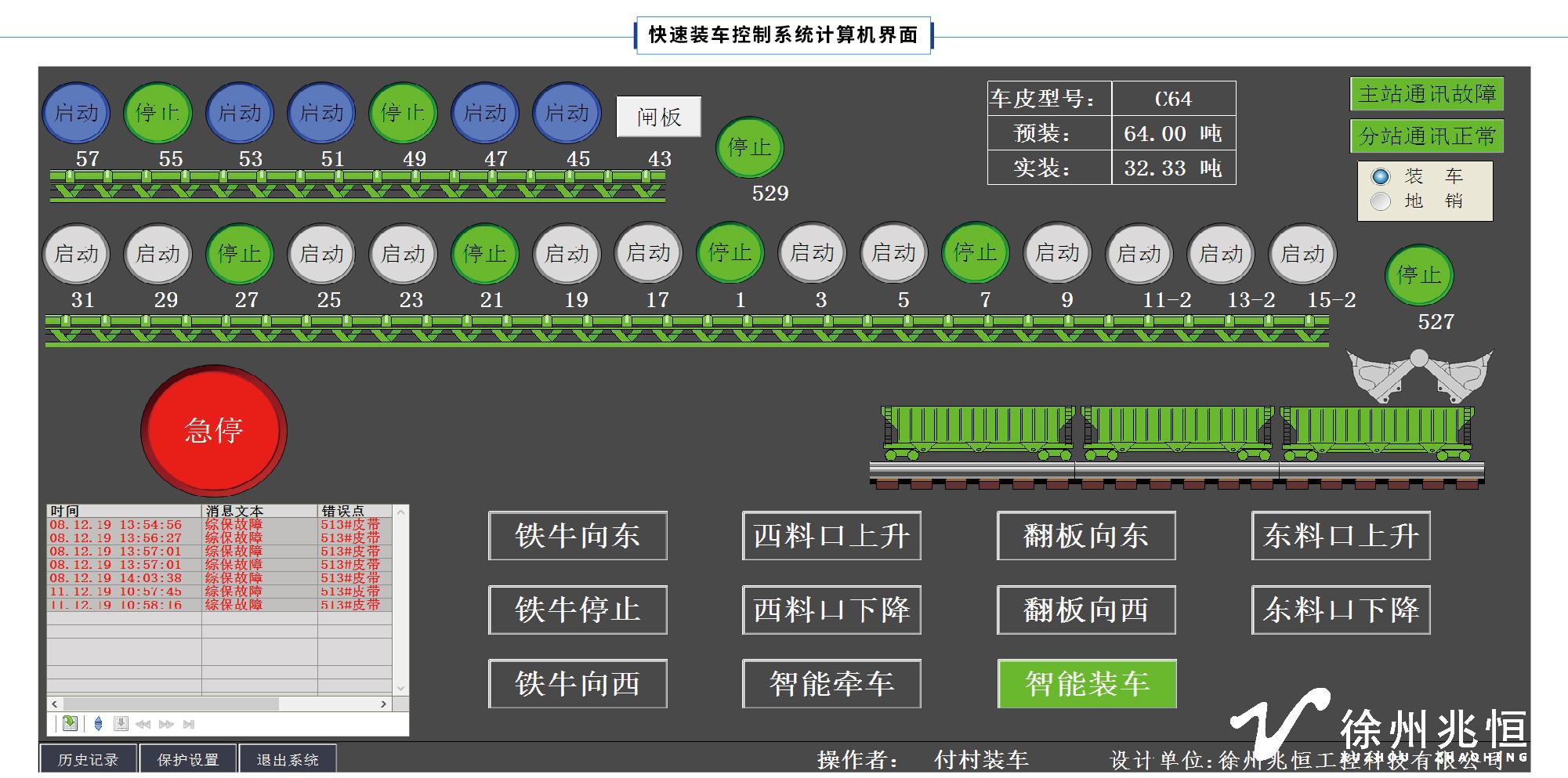The height and width of the screenshot is (778, 1568).
Task: Click the alarm log download icon
Action: click(121, 724)
